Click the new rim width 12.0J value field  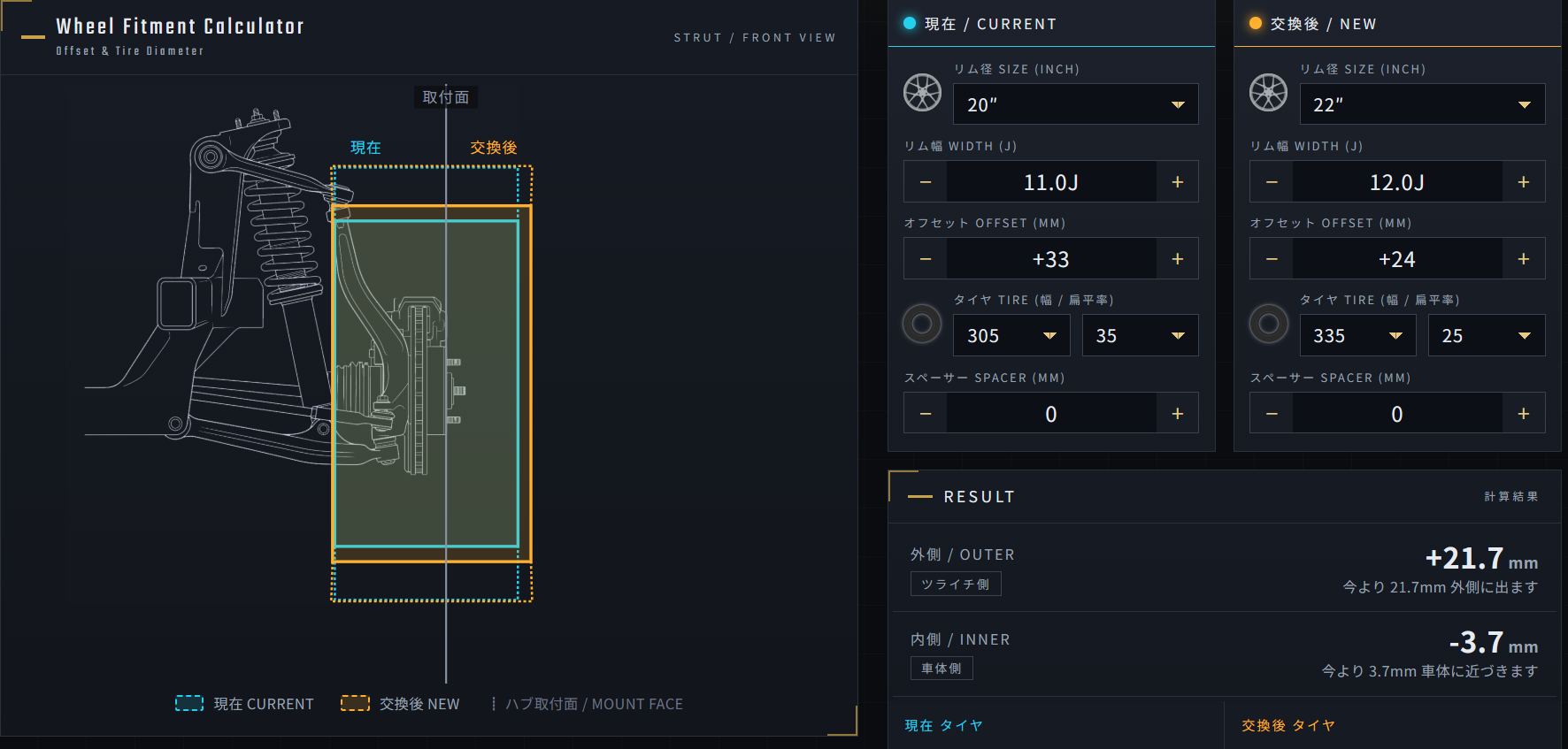(1397, 182)
